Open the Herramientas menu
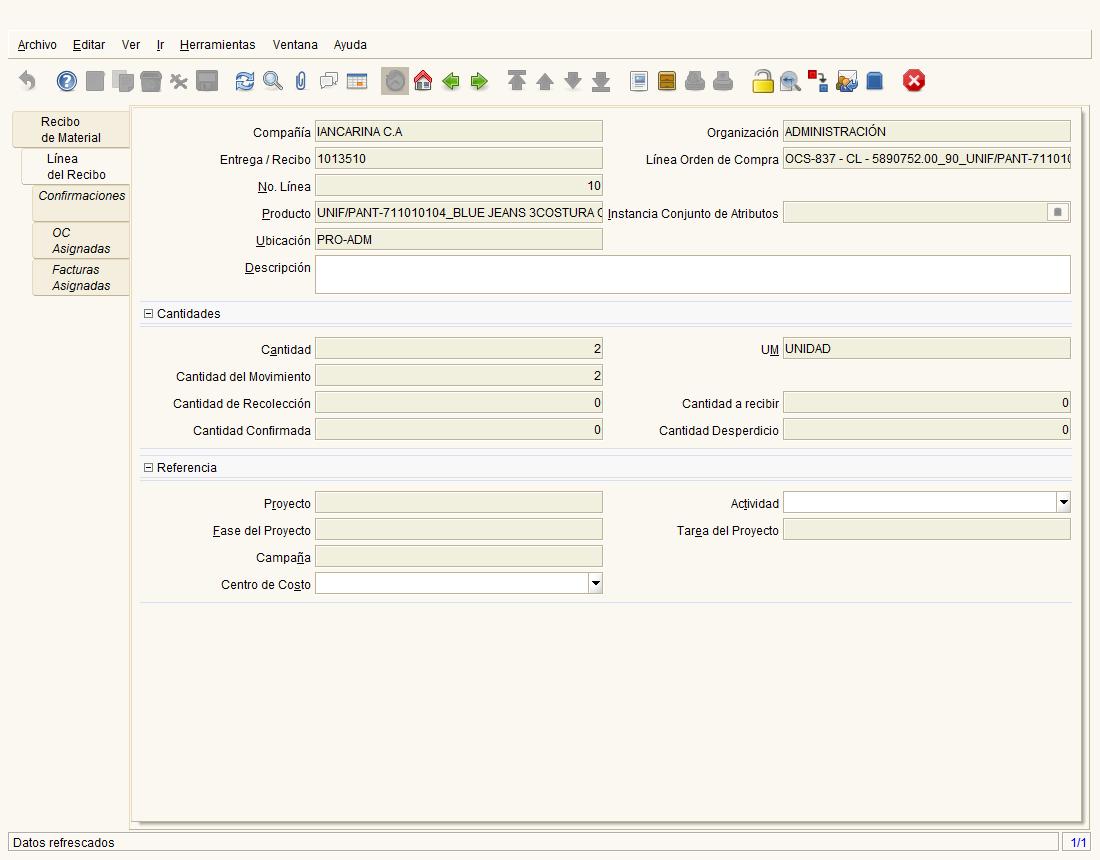 pyautogui.click(x=217, y=45)
